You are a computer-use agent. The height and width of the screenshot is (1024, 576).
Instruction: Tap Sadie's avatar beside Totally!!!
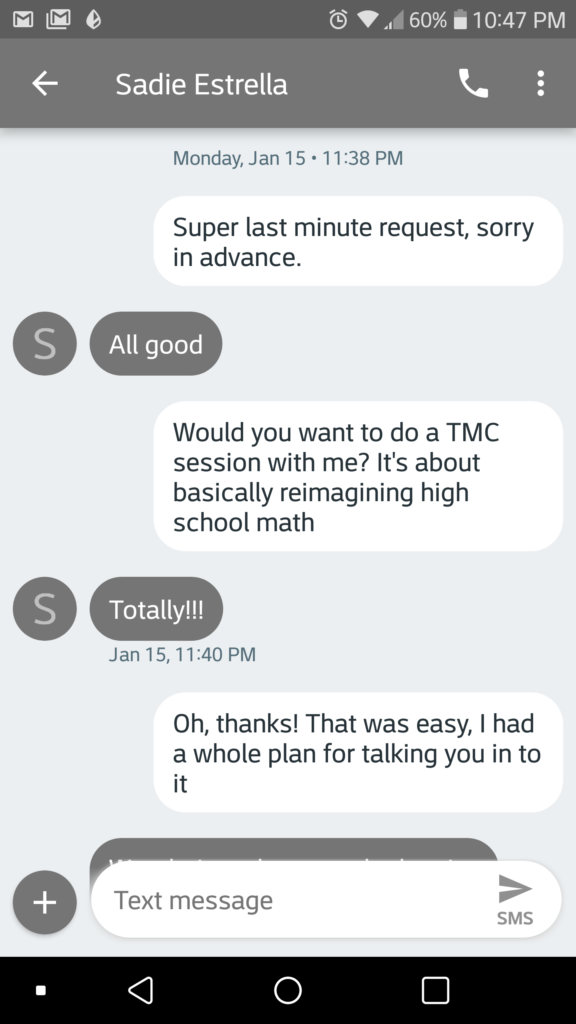click(44, 609)
